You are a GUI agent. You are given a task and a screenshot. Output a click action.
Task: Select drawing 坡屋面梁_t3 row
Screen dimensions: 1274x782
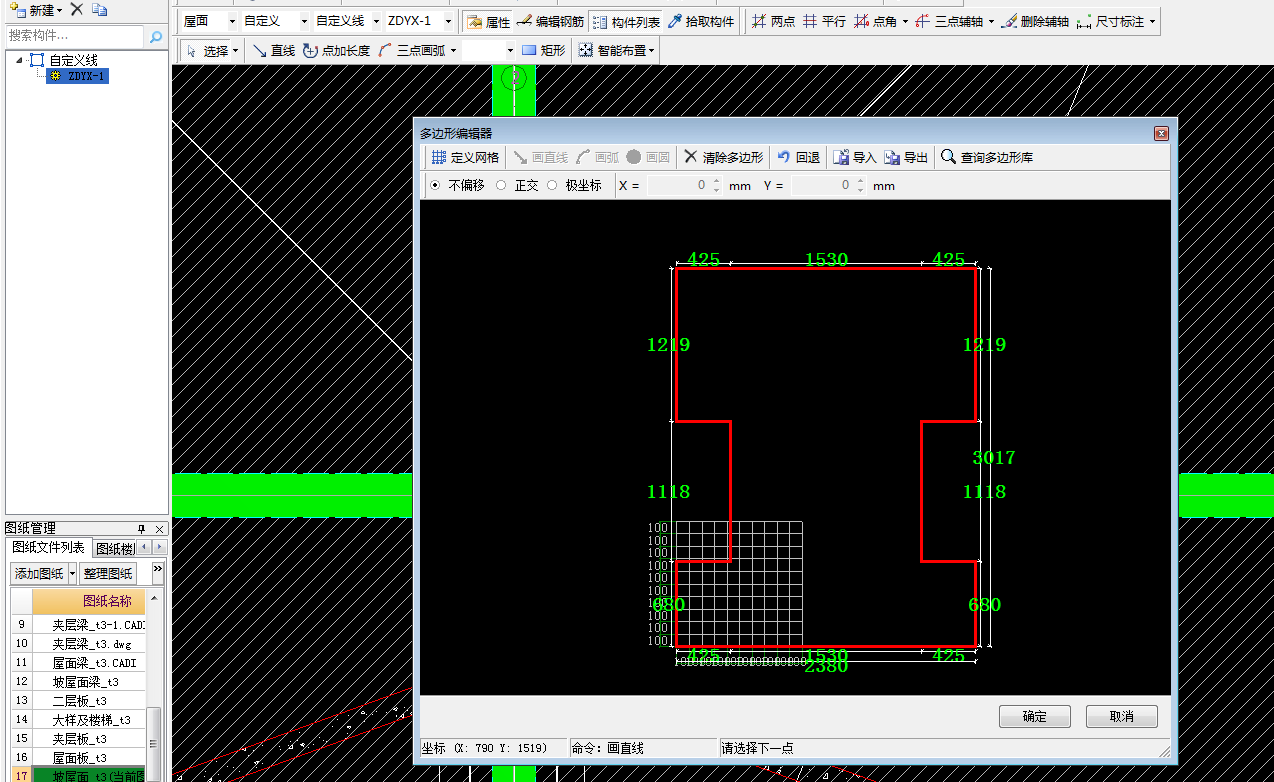(x=79, y=682)
